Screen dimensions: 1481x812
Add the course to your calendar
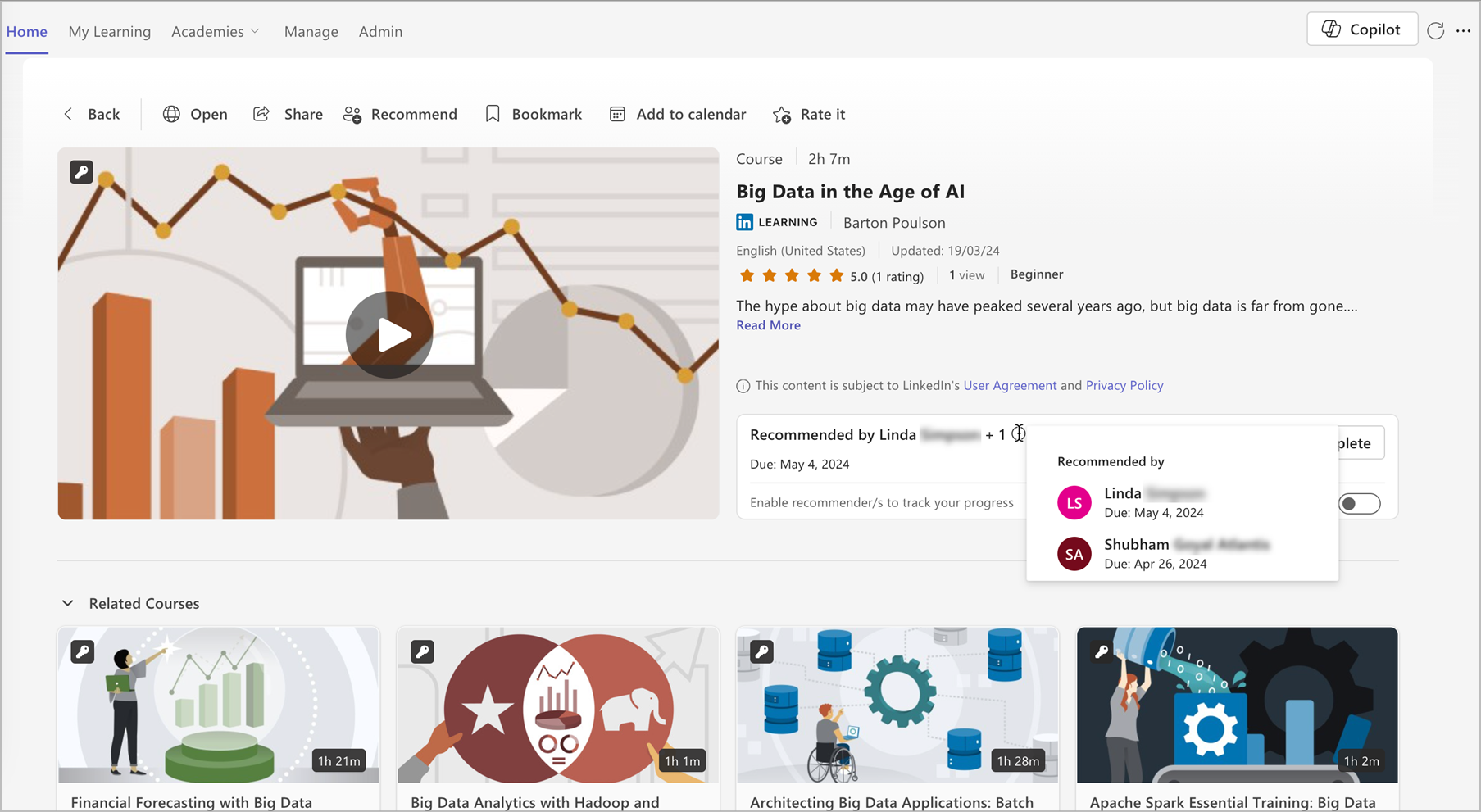(x=677, y=114)
